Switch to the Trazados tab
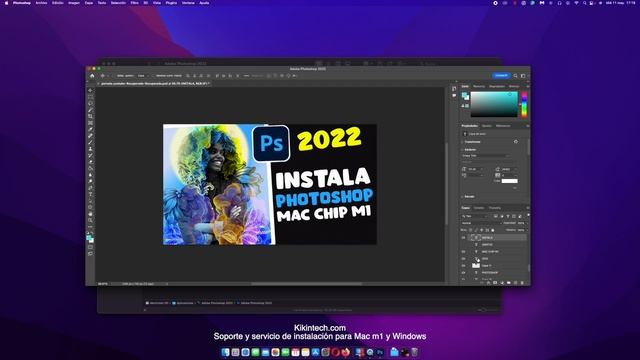This screenshot has width=640, height=360. pyautogui.click(x=495, y=208)
